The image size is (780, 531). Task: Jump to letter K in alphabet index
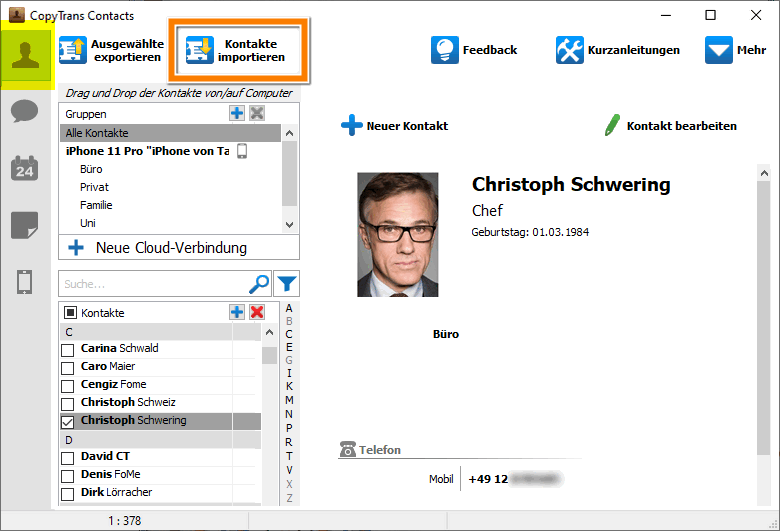289,386
